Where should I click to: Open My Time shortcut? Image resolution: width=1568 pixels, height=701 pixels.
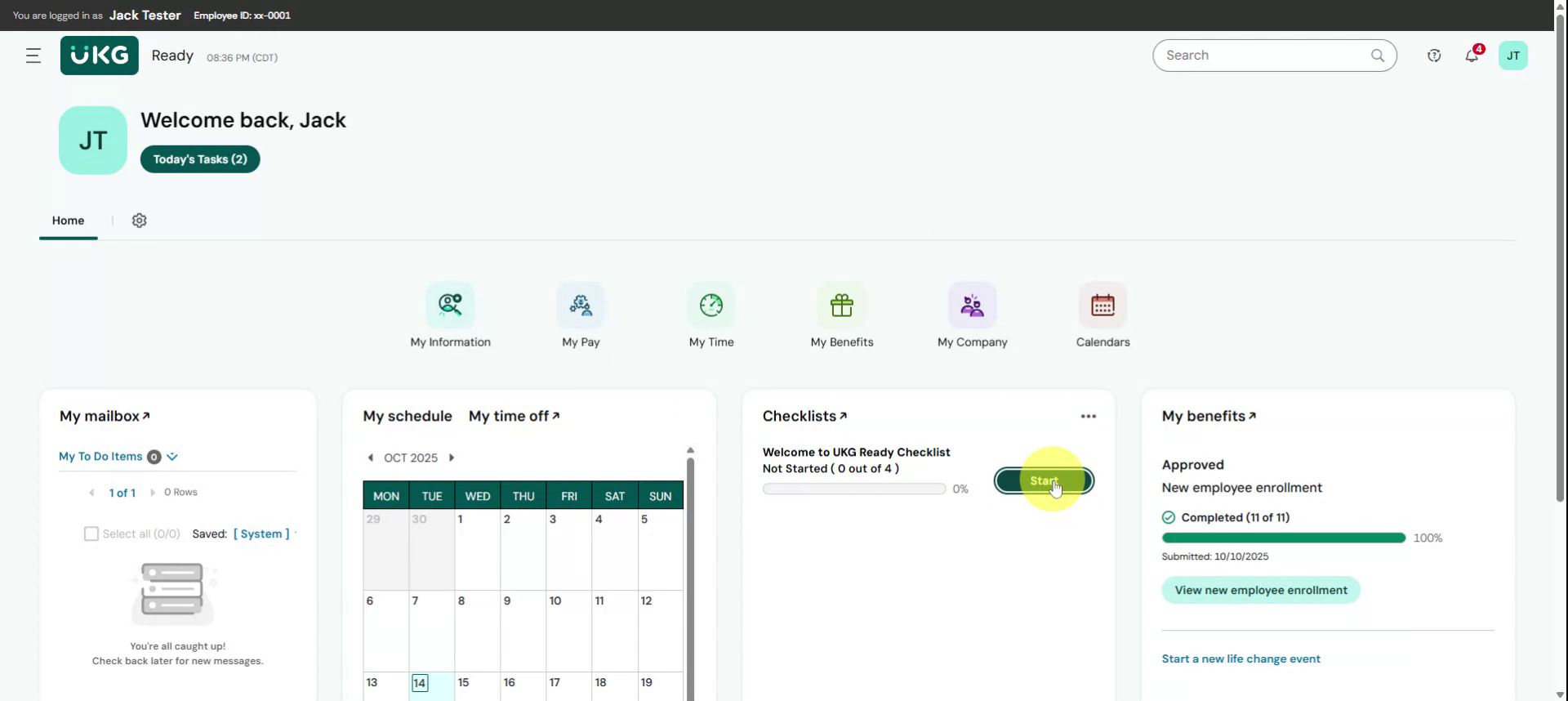click(711, 315)
